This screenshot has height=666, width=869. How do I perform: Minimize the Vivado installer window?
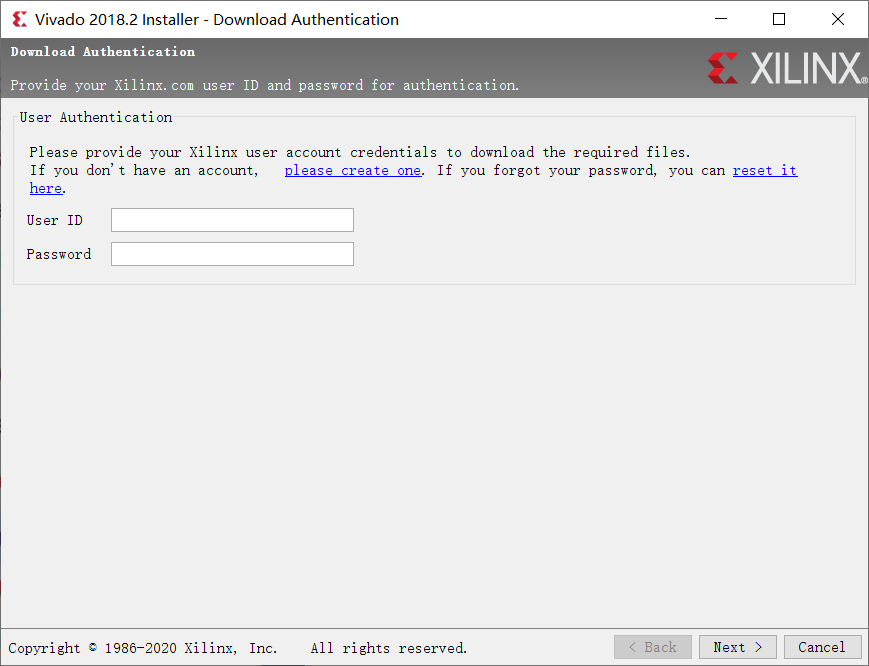(x=721, y=19)
